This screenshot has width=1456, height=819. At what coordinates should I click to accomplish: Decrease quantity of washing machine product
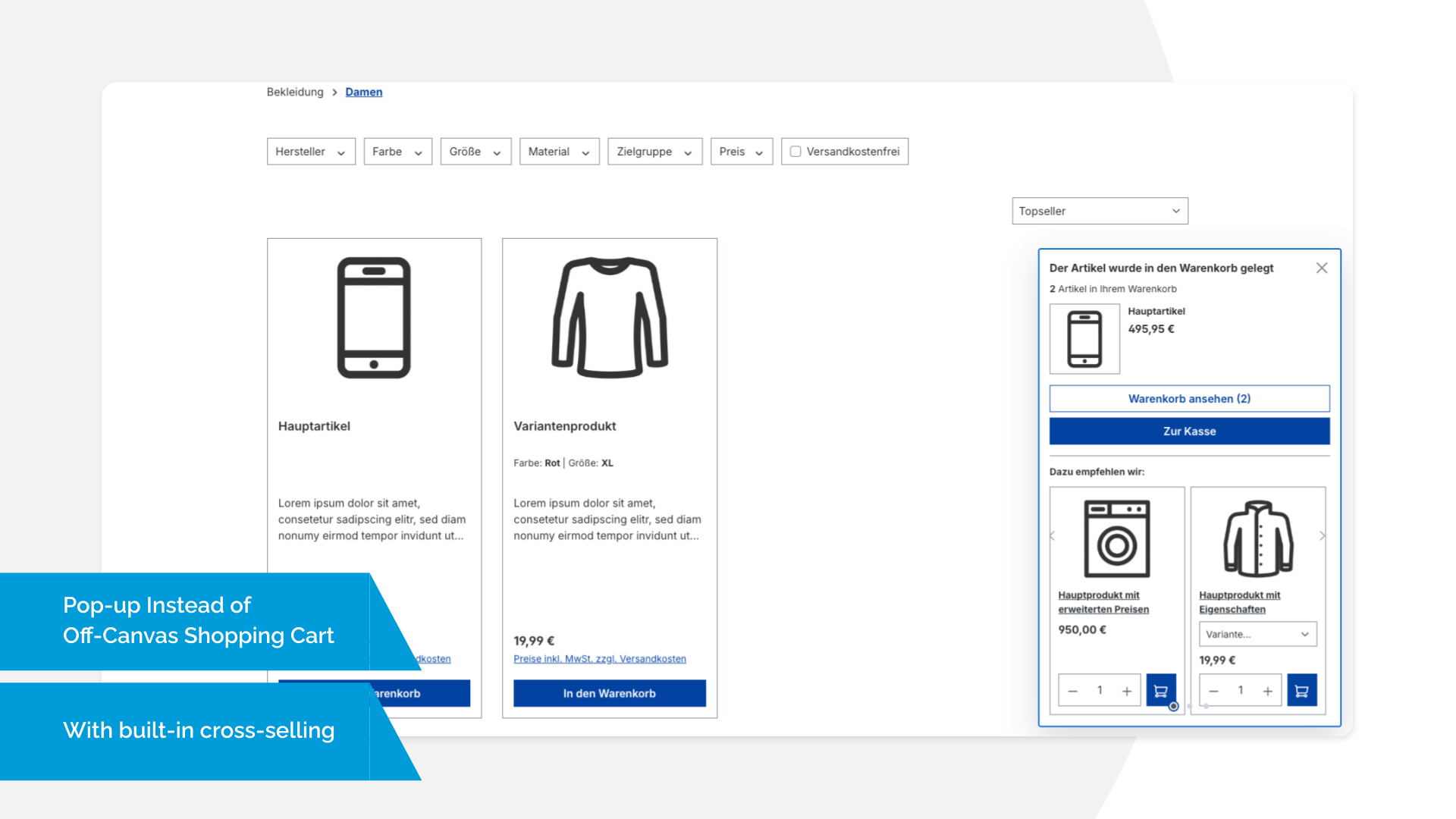[x=1072, y=691]
